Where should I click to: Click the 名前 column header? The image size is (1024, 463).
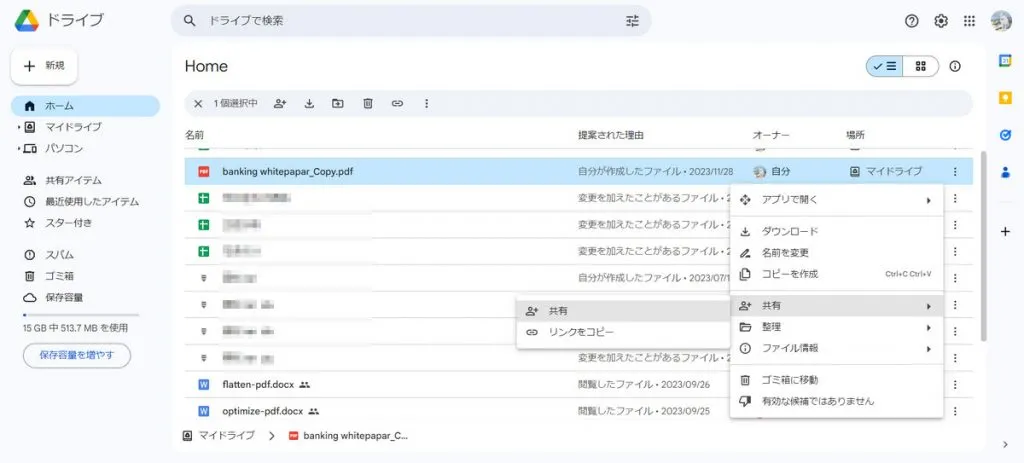[194, 135]
